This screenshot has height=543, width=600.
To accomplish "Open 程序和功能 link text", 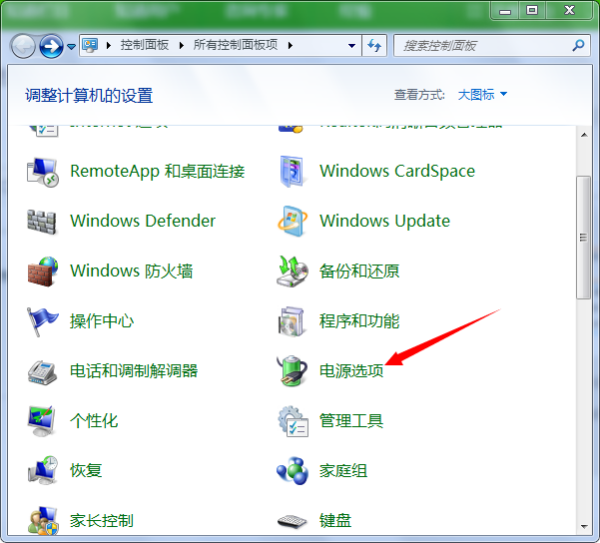I will pos(359,321).
